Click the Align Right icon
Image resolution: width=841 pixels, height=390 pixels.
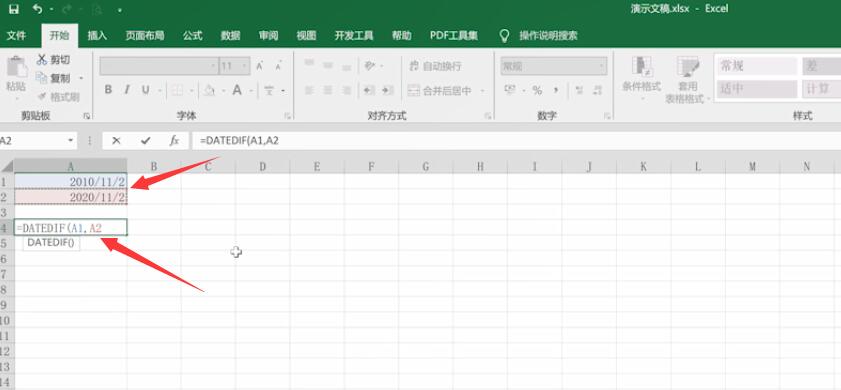coord(346,90)
